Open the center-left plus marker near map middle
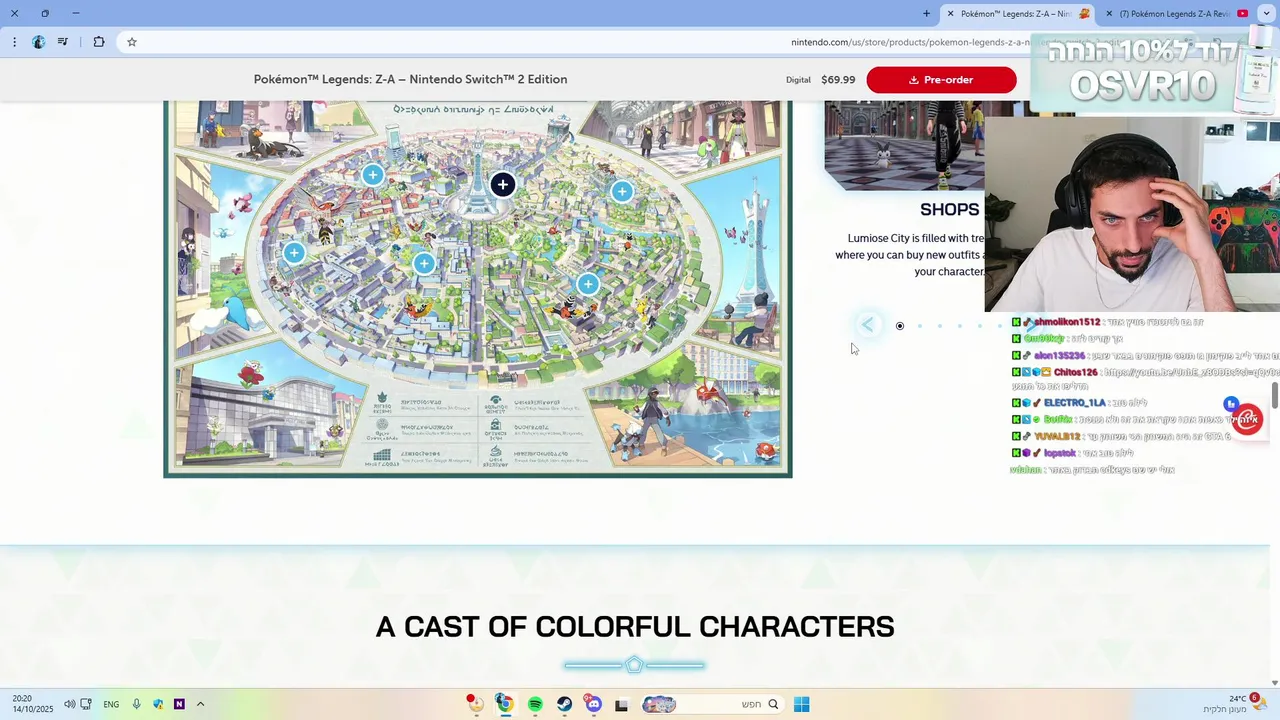 [x=424, y=263]
